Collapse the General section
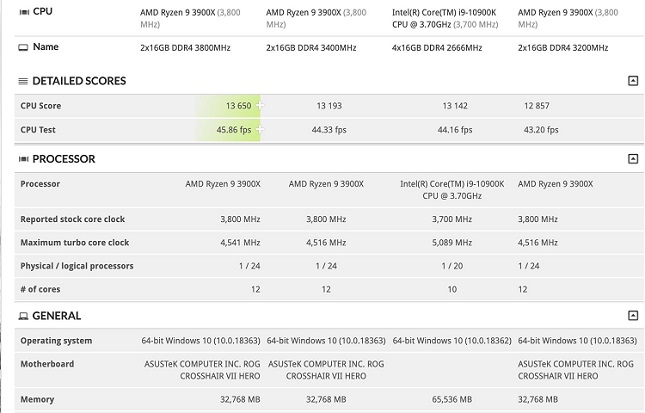 point(632,315)
